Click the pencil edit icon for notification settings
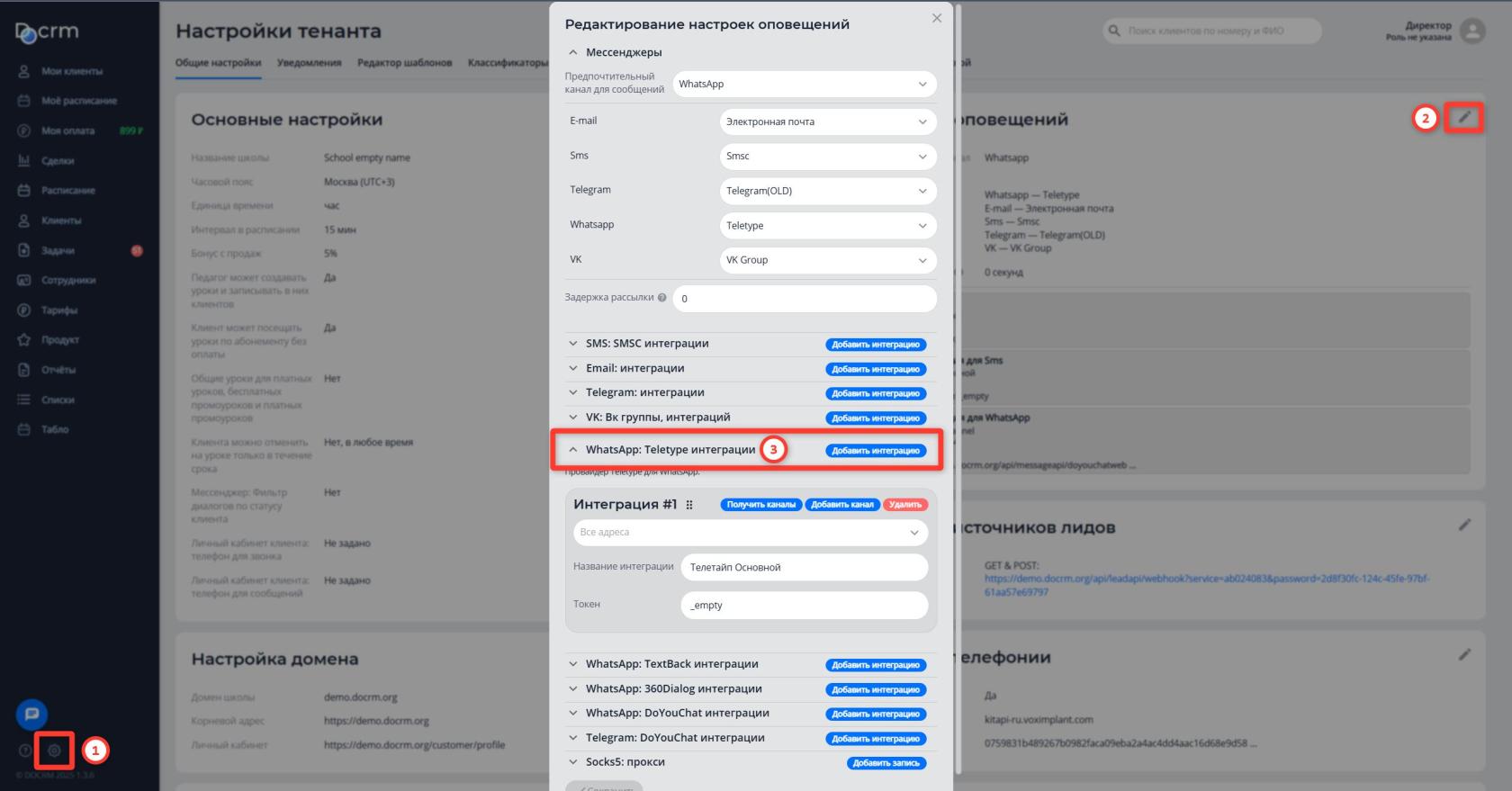This screenshot has height=791, width=1512. point(1464,117)
